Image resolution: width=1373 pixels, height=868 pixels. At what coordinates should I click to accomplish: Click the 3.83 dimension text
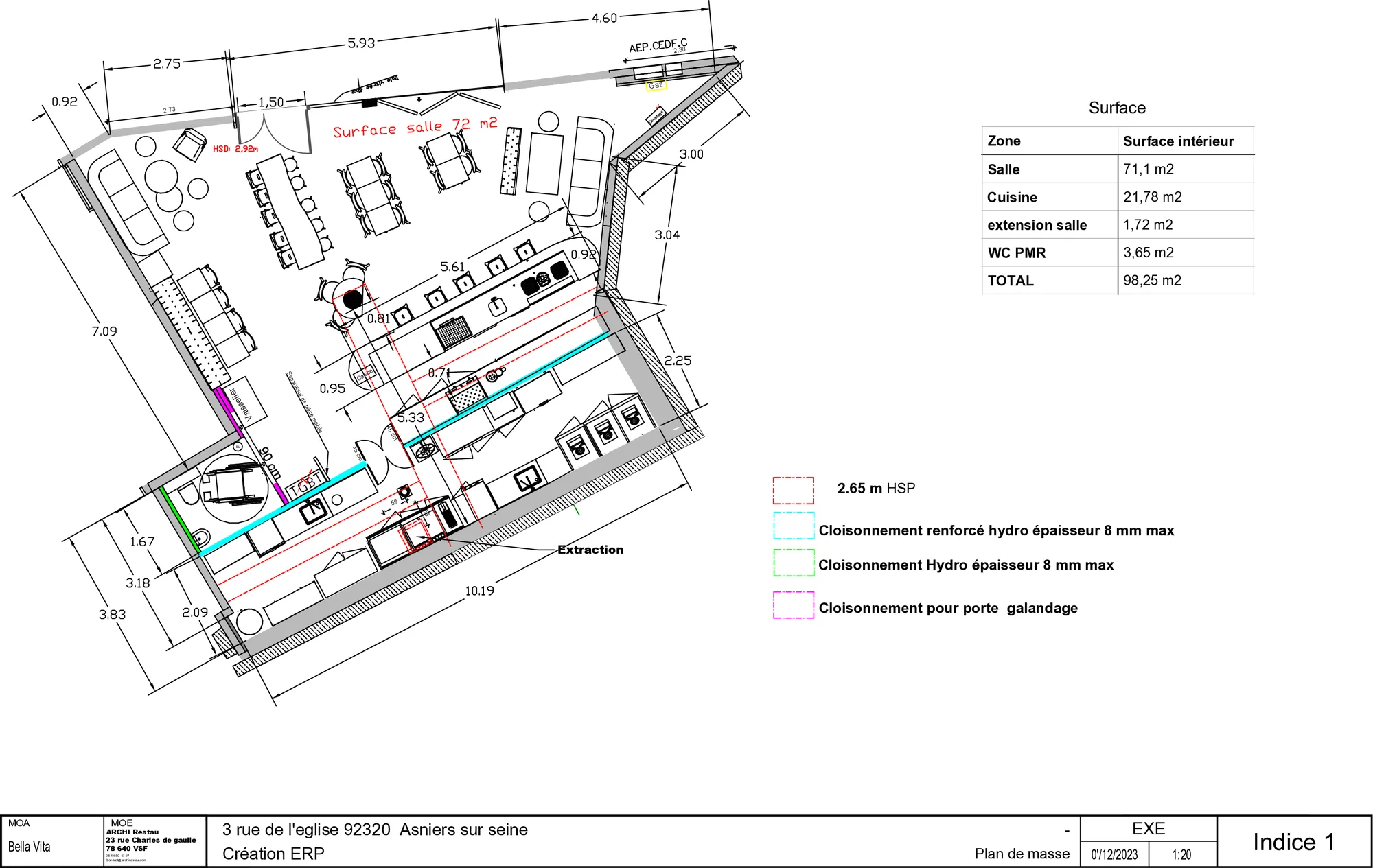click(x=112, y=615)
